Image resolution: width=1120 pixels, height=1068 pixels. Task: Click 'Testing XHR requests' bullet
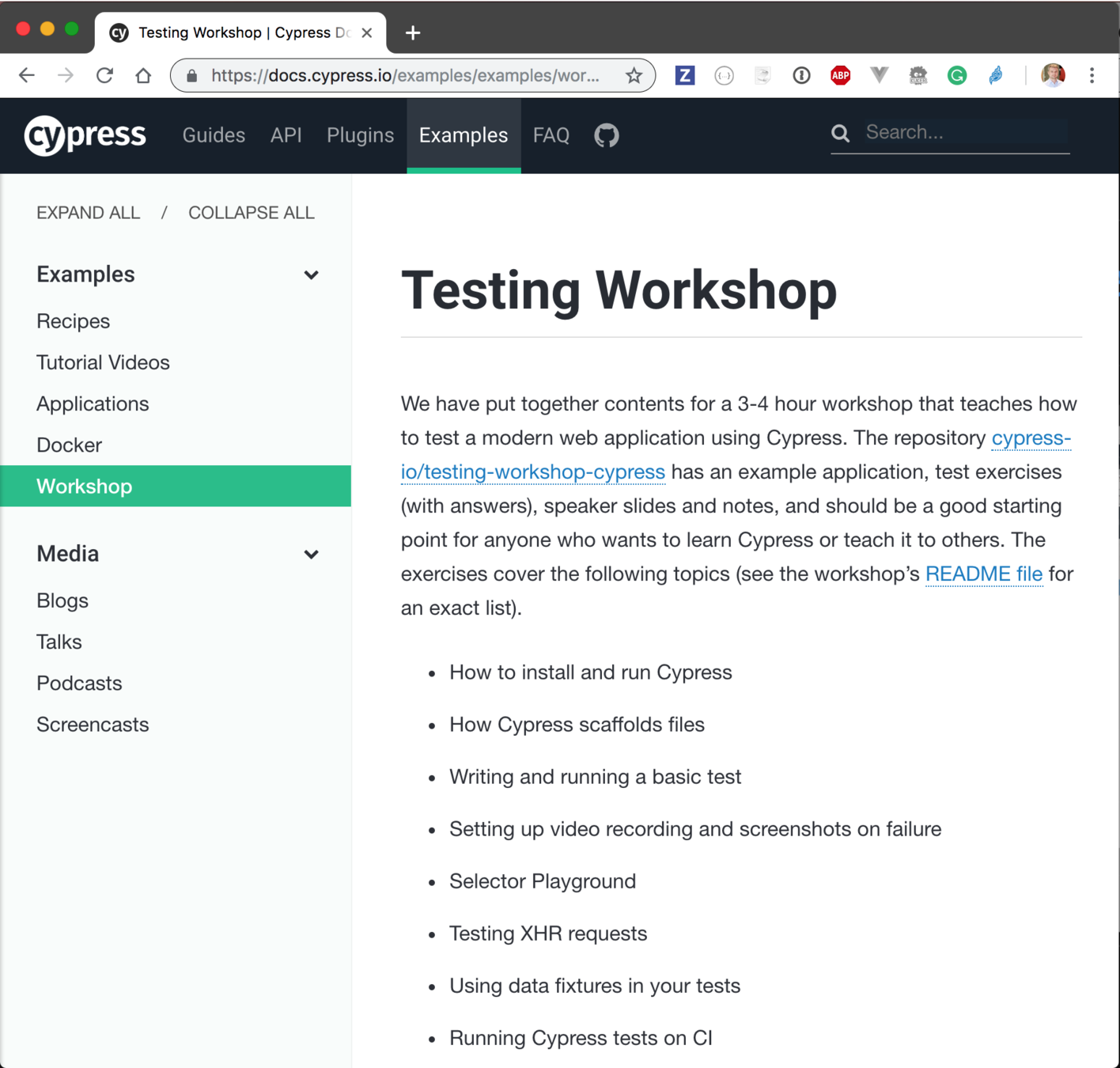pyautogui.click(x=548, y=934)
